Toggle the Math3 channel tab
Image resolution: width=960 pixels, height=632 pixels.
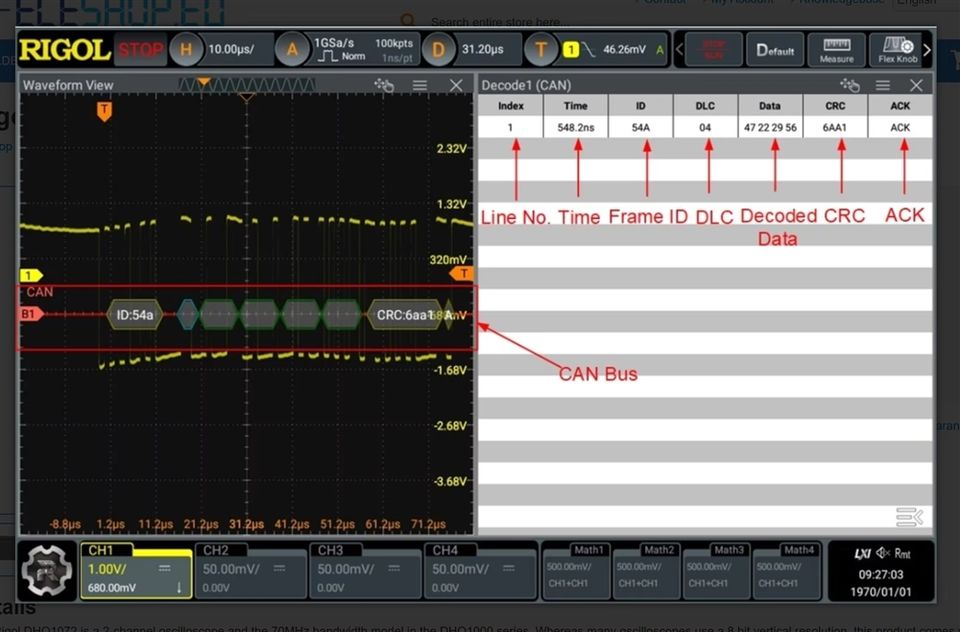(x=716, y=571)
